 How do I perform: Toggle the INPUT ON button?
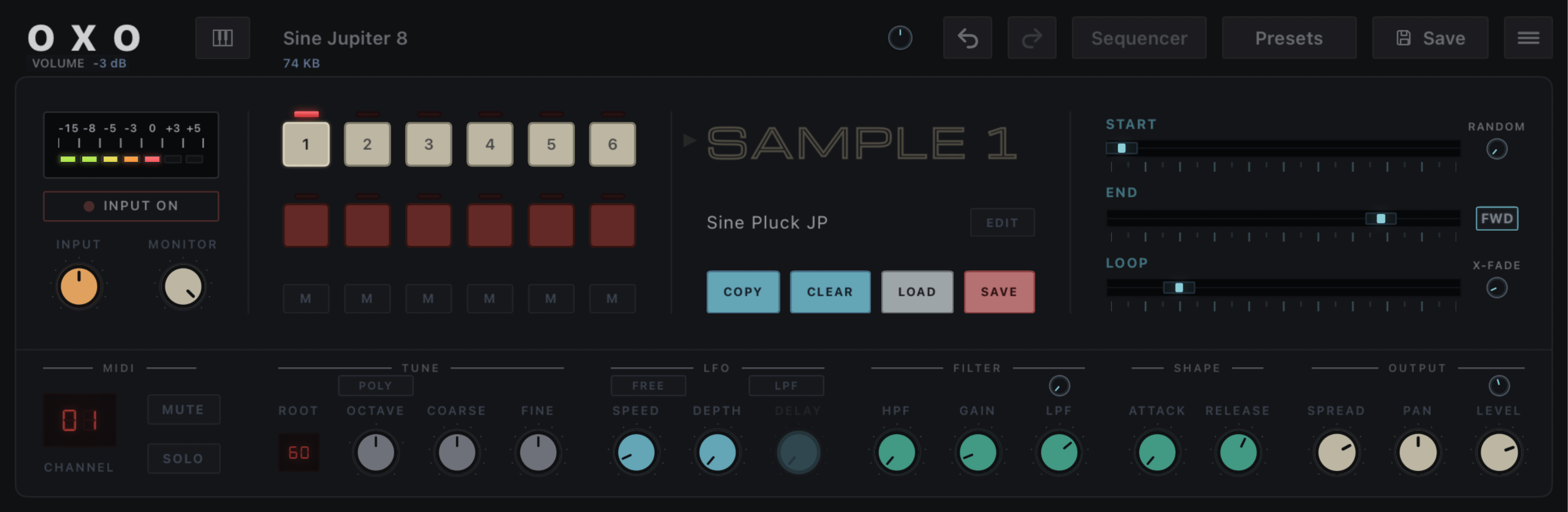[x=131, y=206]
